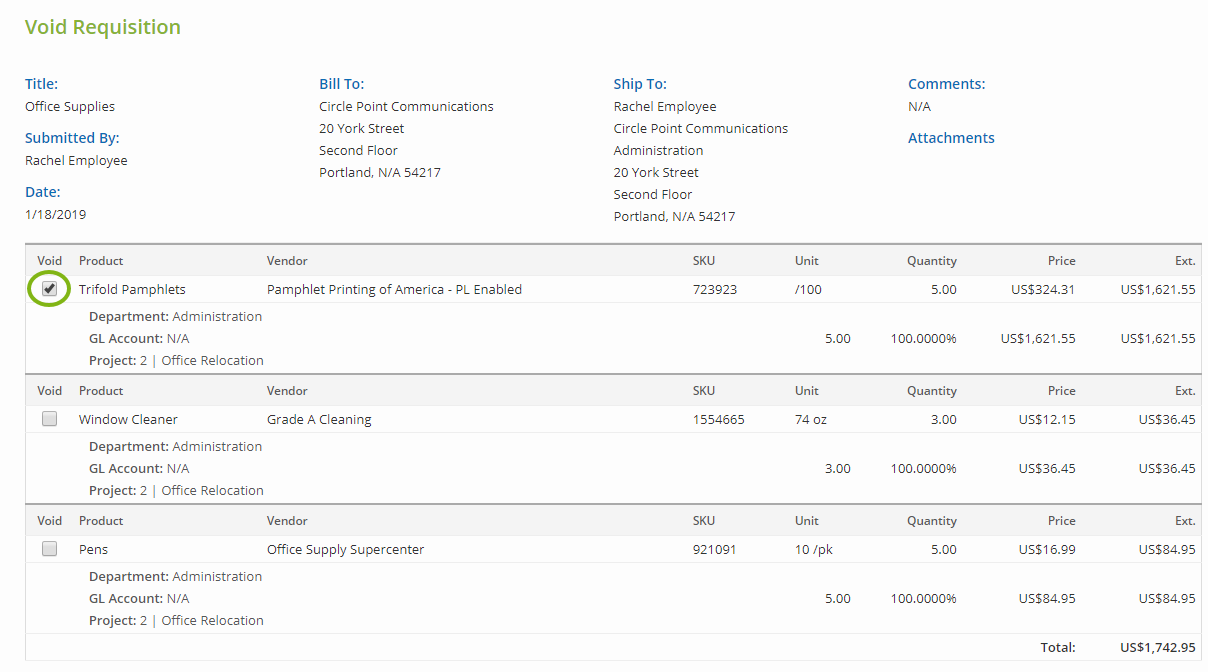Select vendor Pamphlet Printing of America
1208x672 pixels.
(393, 289)
